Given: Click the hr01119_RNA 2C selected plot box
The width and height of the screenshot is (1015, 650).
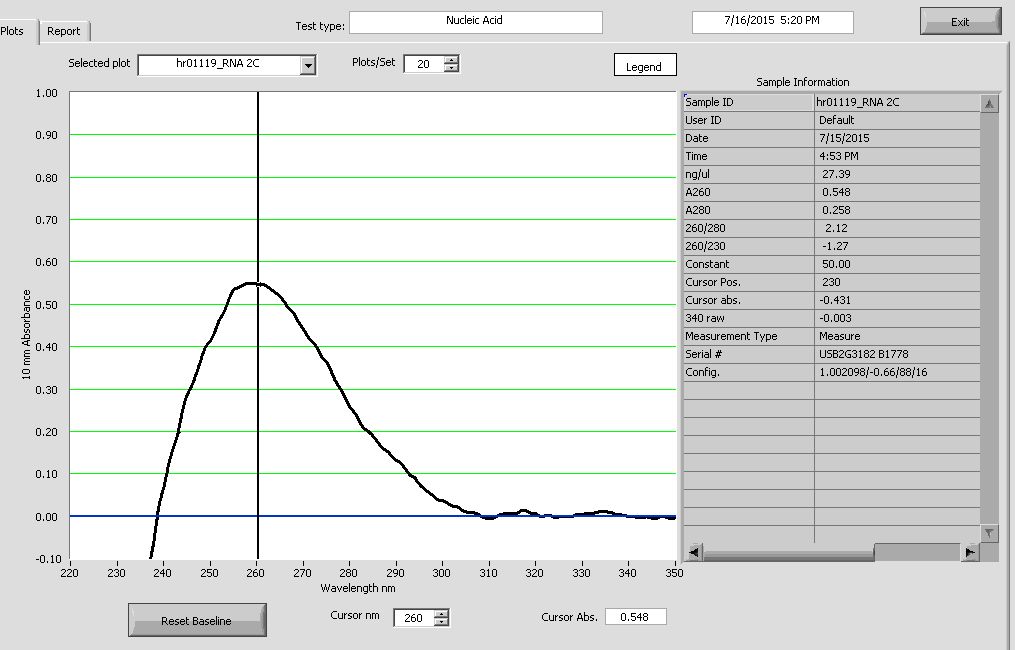Looking at the screenshot, I should 218,65.
